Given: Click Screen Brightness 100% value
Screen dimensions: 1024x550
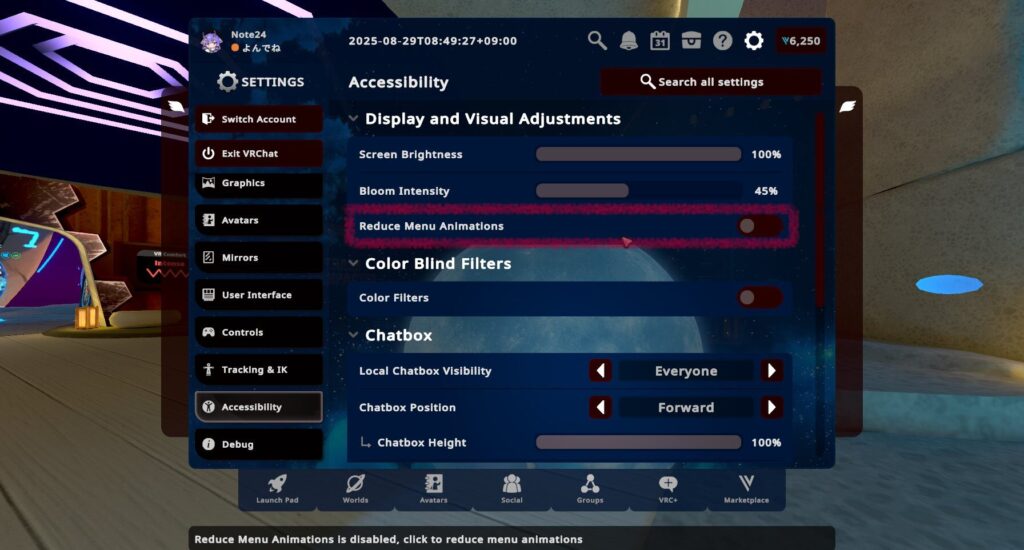Looking at the screenshot, I should [766, 154].
